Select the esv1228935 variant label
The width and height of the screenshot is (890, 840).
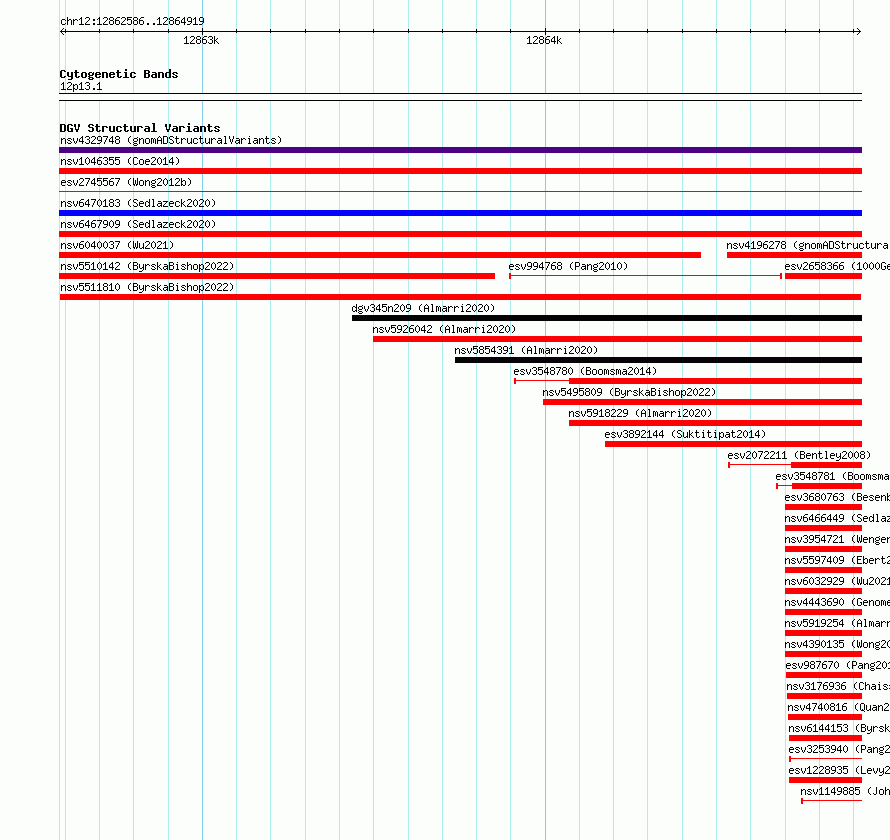coord(839,770)
